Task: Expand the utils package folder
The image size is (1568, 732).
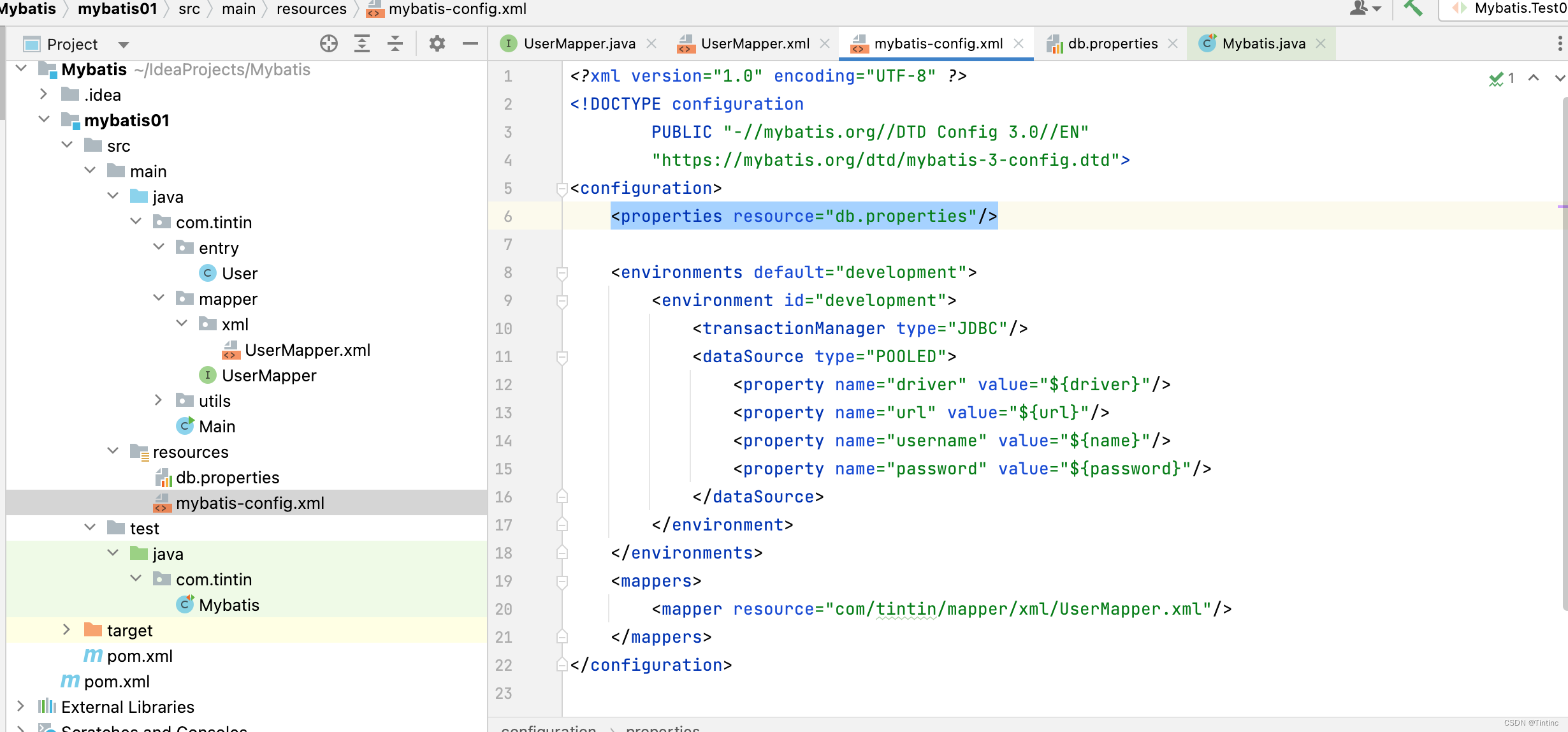Action: (159, 400)
